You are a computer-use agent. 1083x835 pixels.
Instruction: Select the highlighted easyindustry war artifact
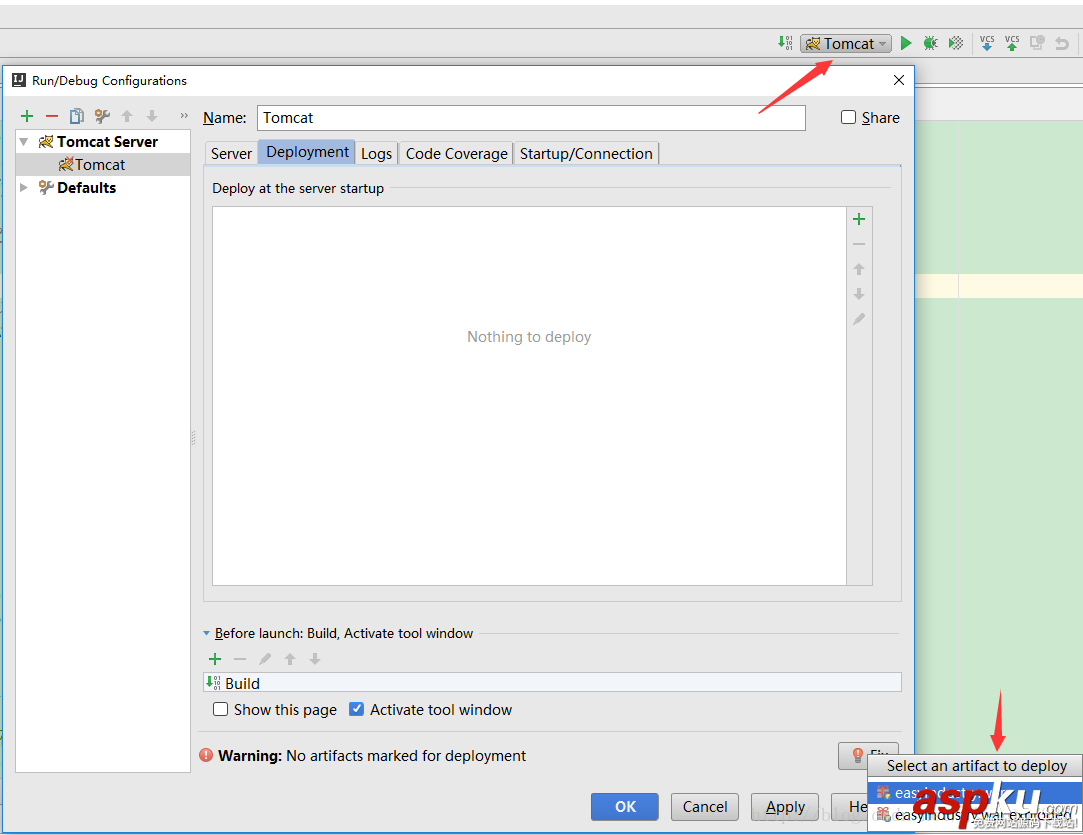pos(975,793)
